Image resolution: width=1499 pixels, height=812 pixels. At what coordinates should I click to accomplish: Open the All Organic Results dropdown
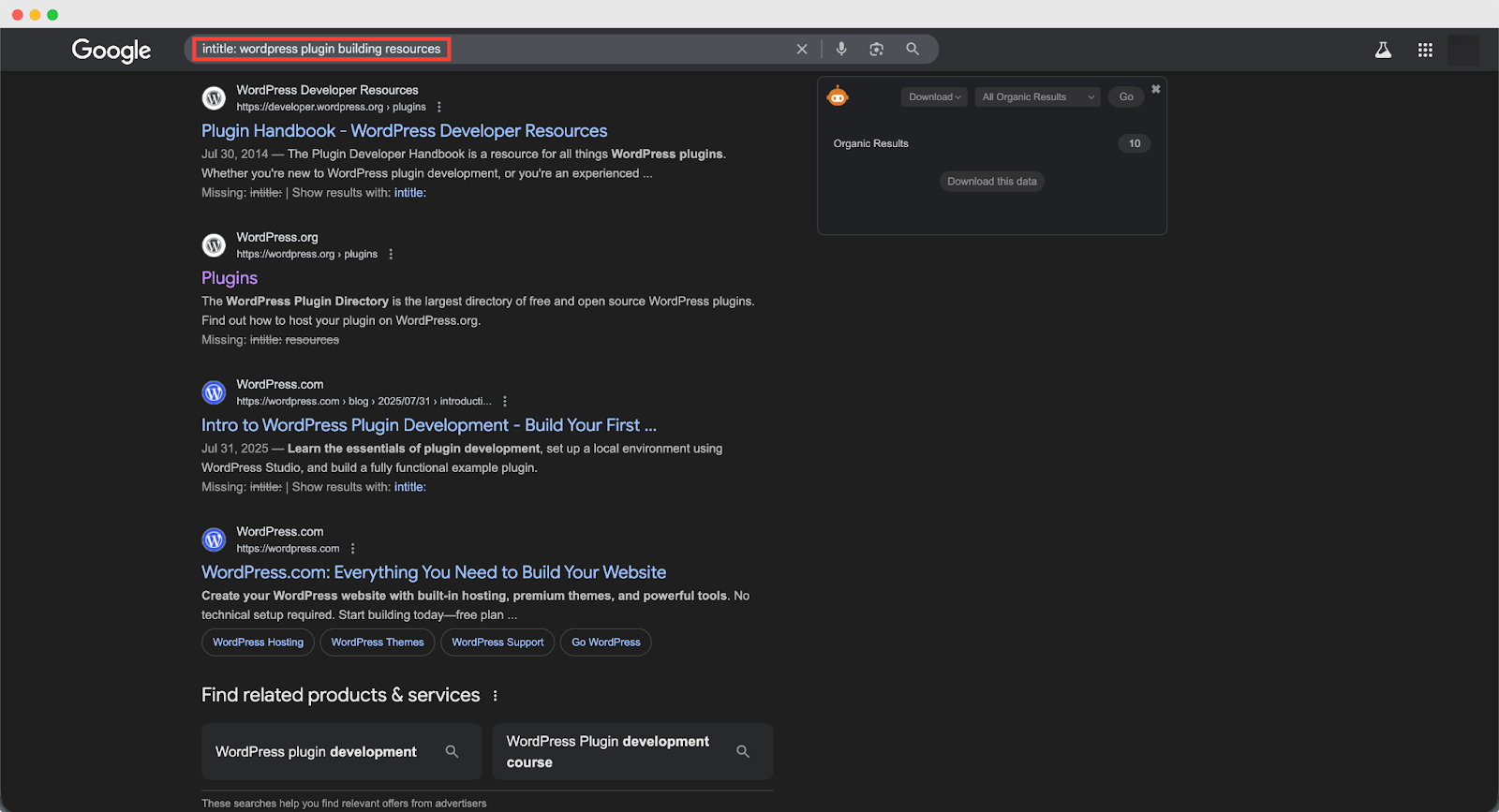(1037, 97)
